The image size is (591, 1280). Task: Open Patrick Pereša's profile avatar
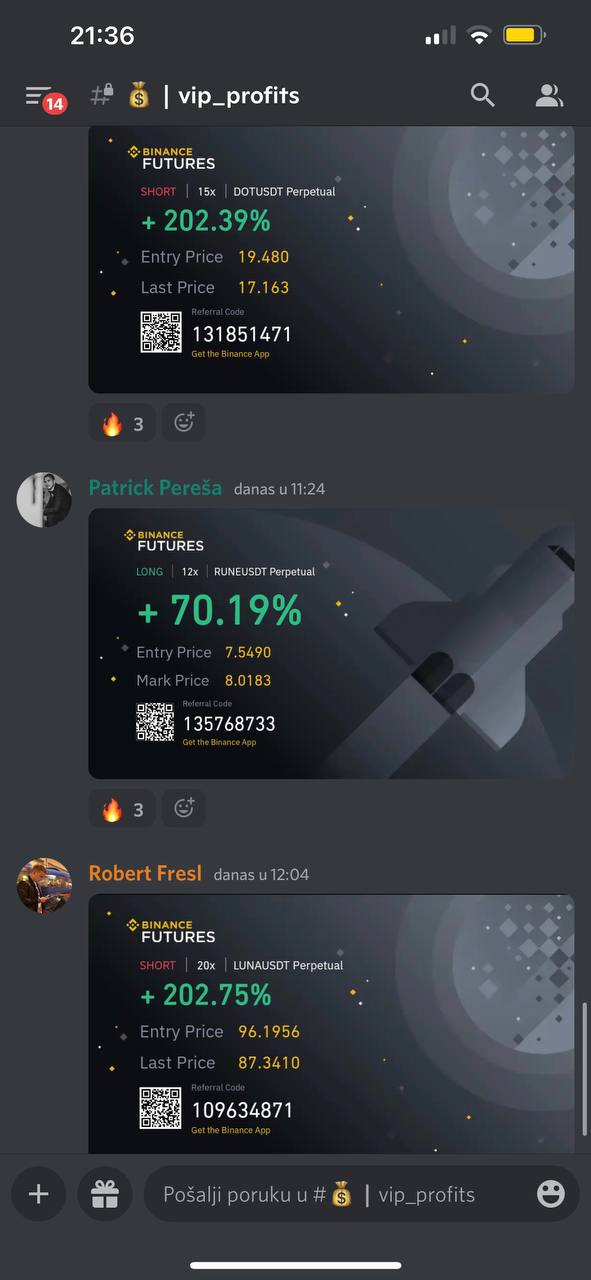pyautogui.click(x=44, y=500)
